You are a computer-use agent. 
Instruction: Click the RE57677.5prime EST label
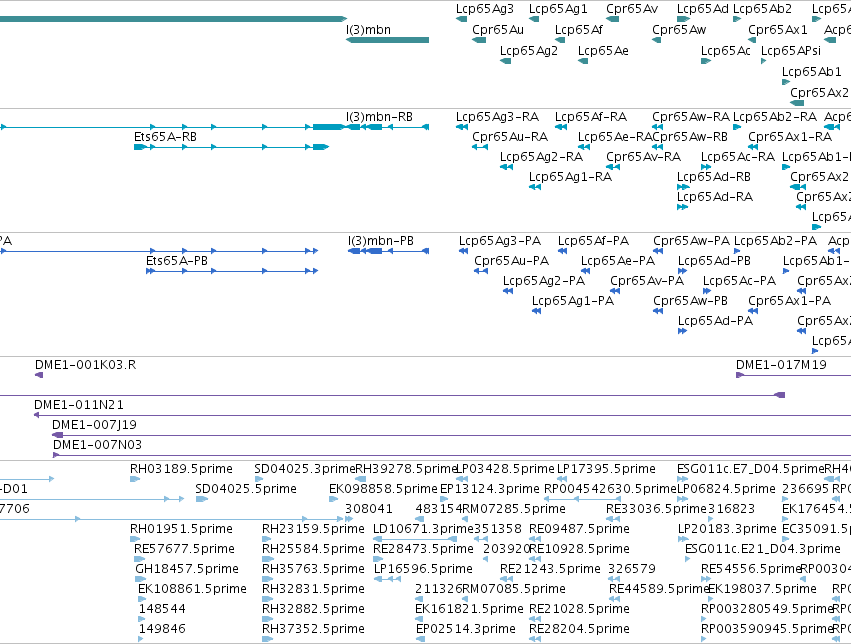pyautogui.click(x=185, y=549)
